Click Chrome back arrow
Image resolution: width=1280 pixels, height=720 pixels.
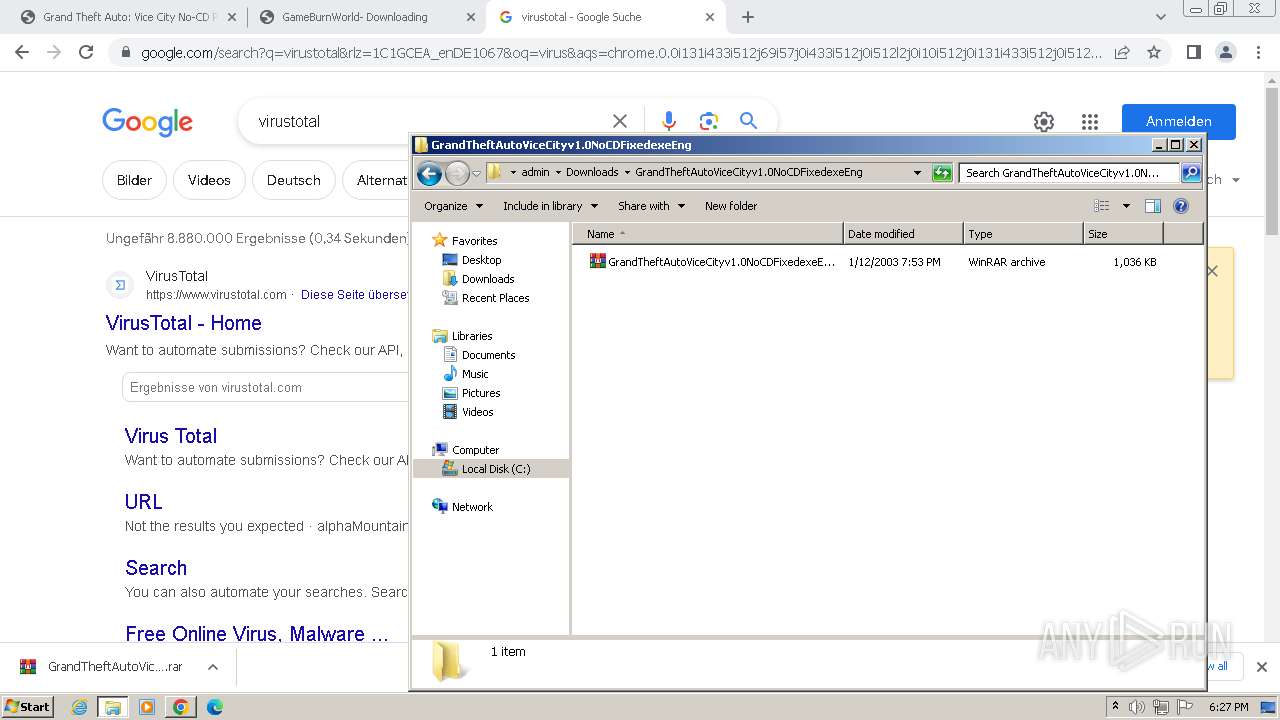pos(22,52)
